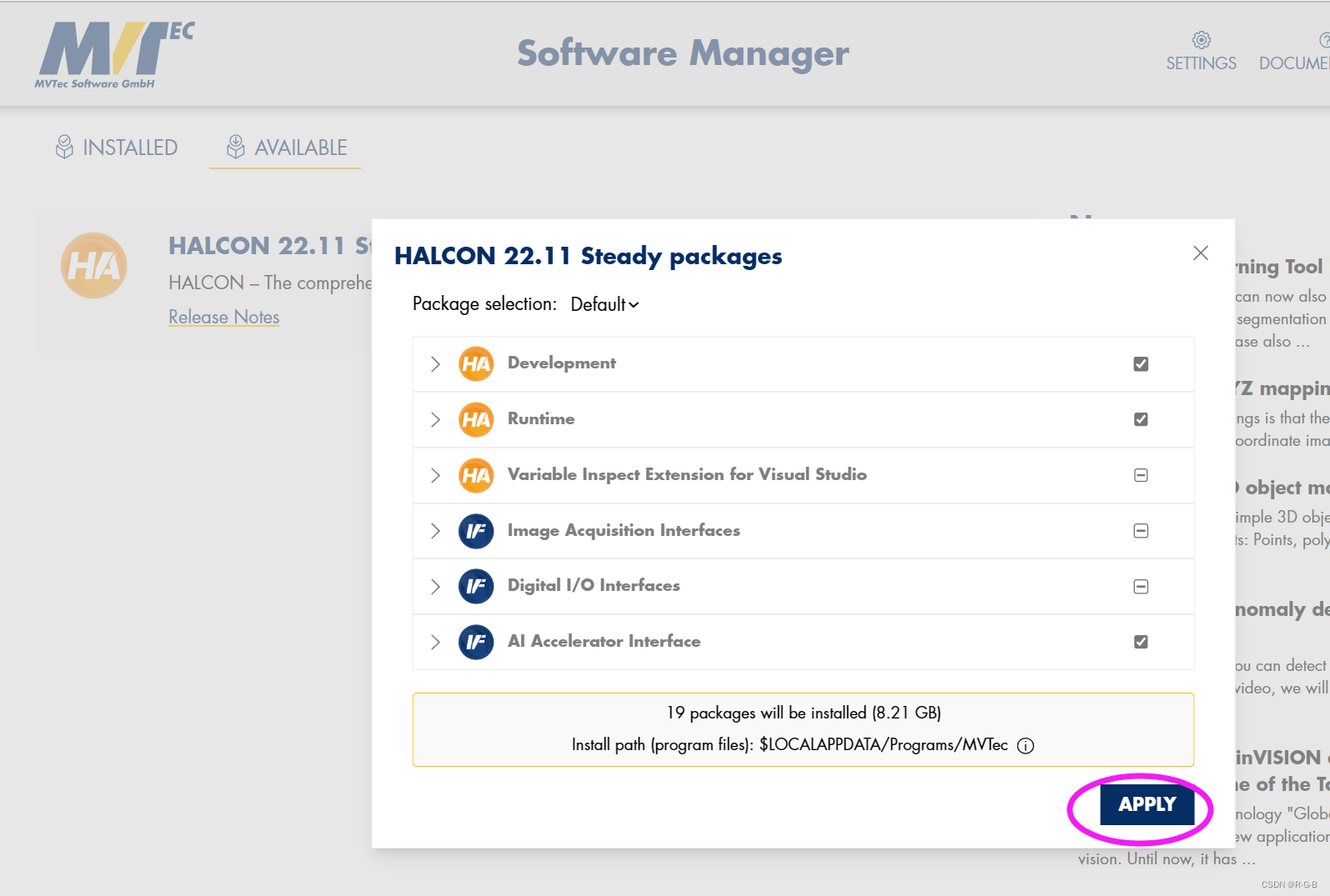Toggle Image Acquisition Interfaces checkbox

point(1141,531)
